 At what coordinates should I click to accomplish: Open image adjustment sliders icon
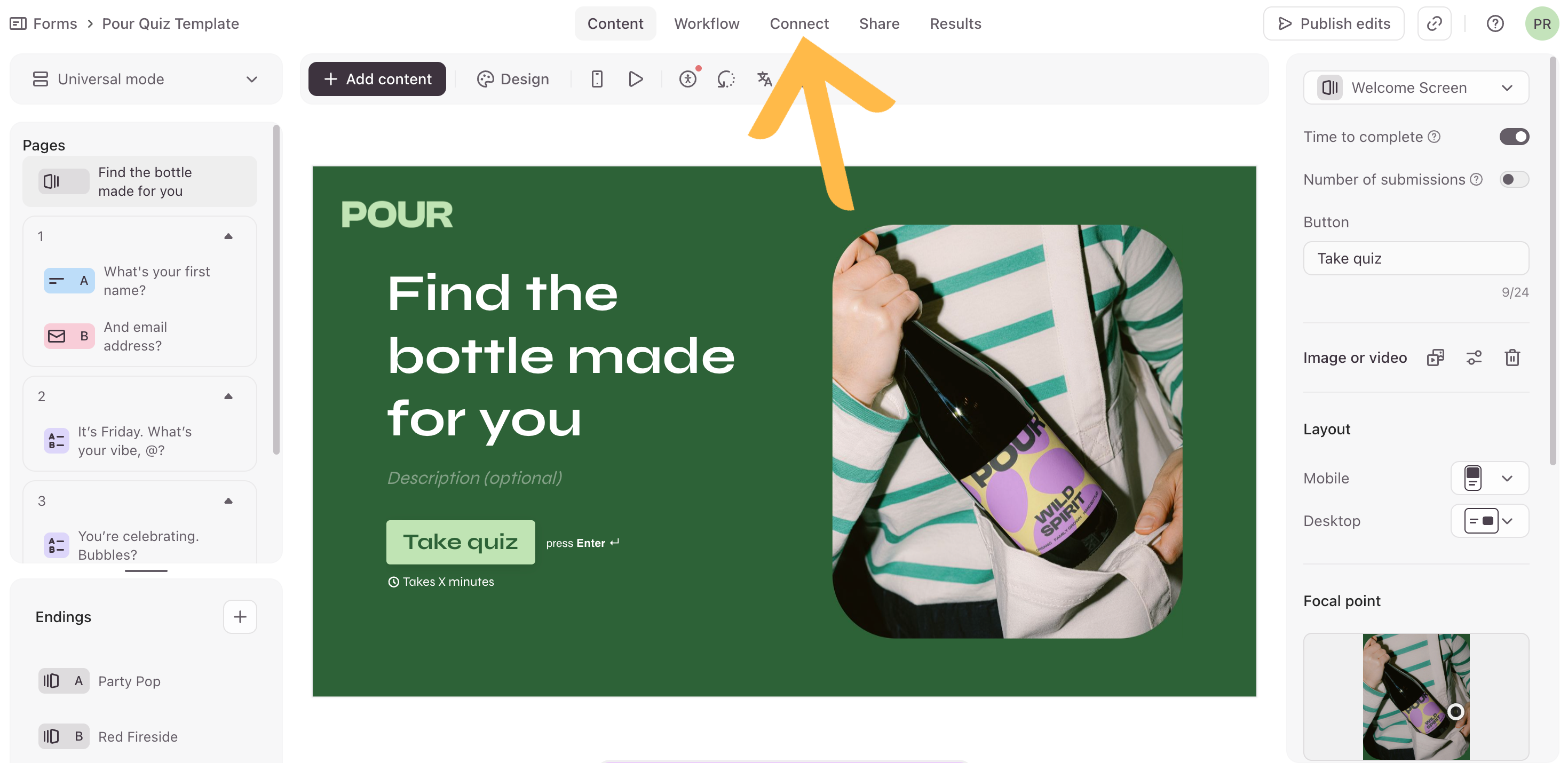[x=1474, y=358]
